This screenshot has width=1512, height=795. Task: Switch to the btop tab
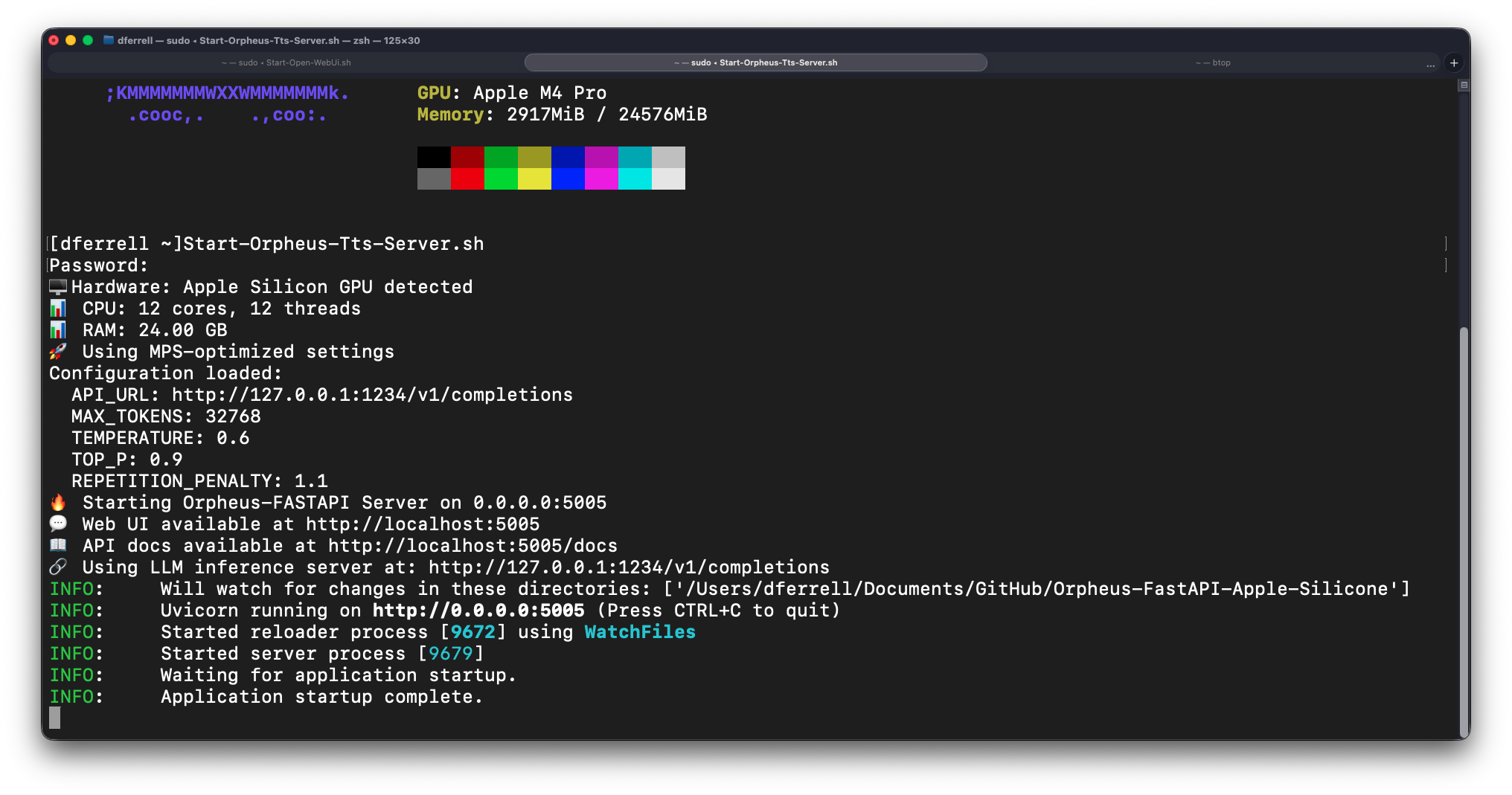(1213, 63)
